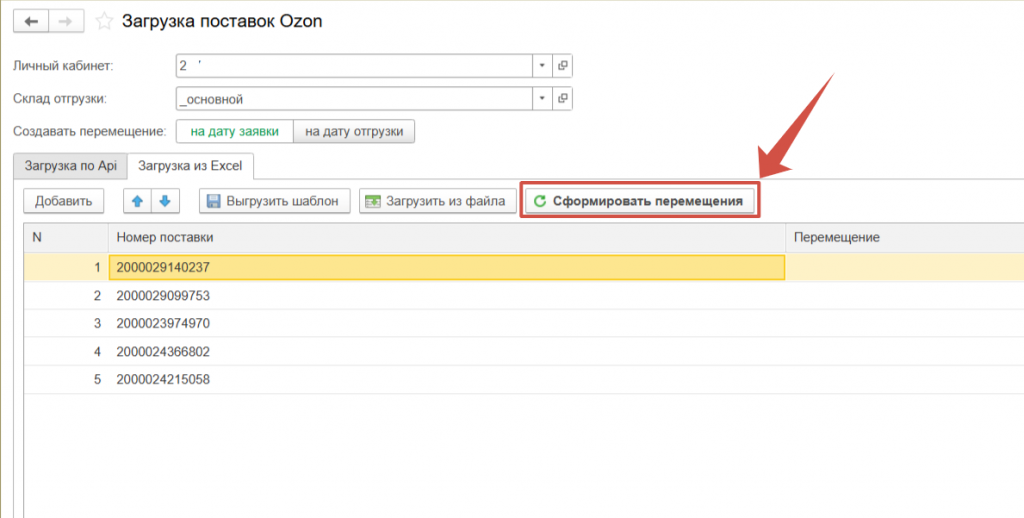
Task: Open the Личный кабинет record icon
Action: tap(563, 66)
